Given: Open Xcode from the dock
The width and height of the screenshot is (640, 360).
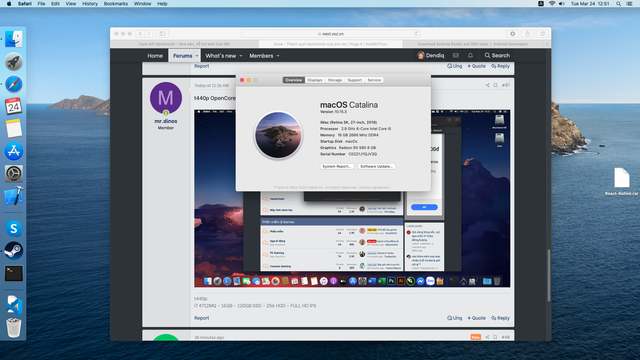Looking at the screenshot, I should tap(13, 196).
